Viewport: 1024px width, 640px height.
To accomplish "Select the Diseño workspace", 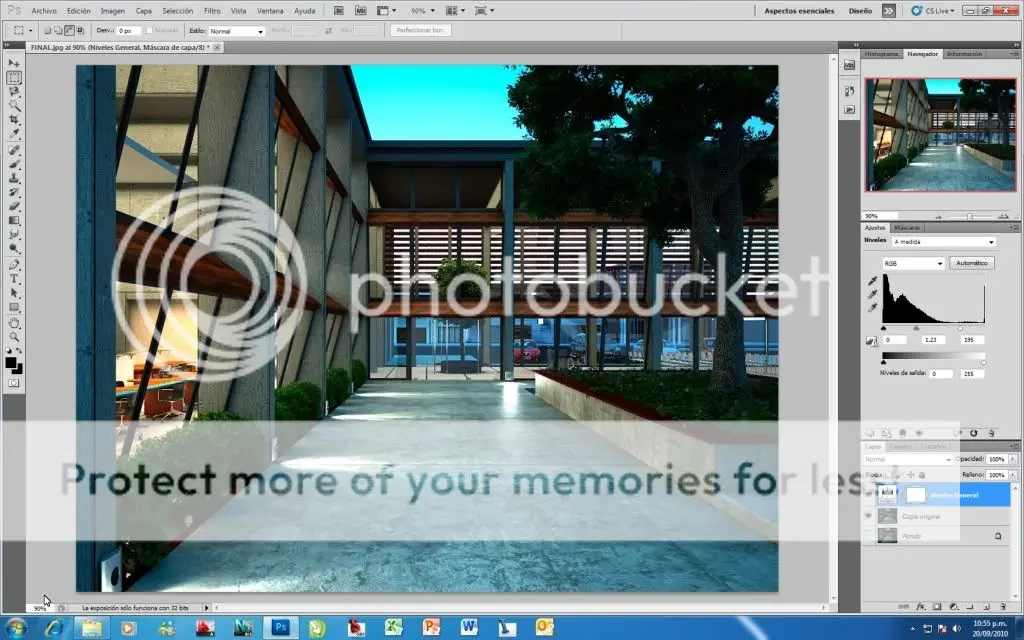I will tap(860, 10).
